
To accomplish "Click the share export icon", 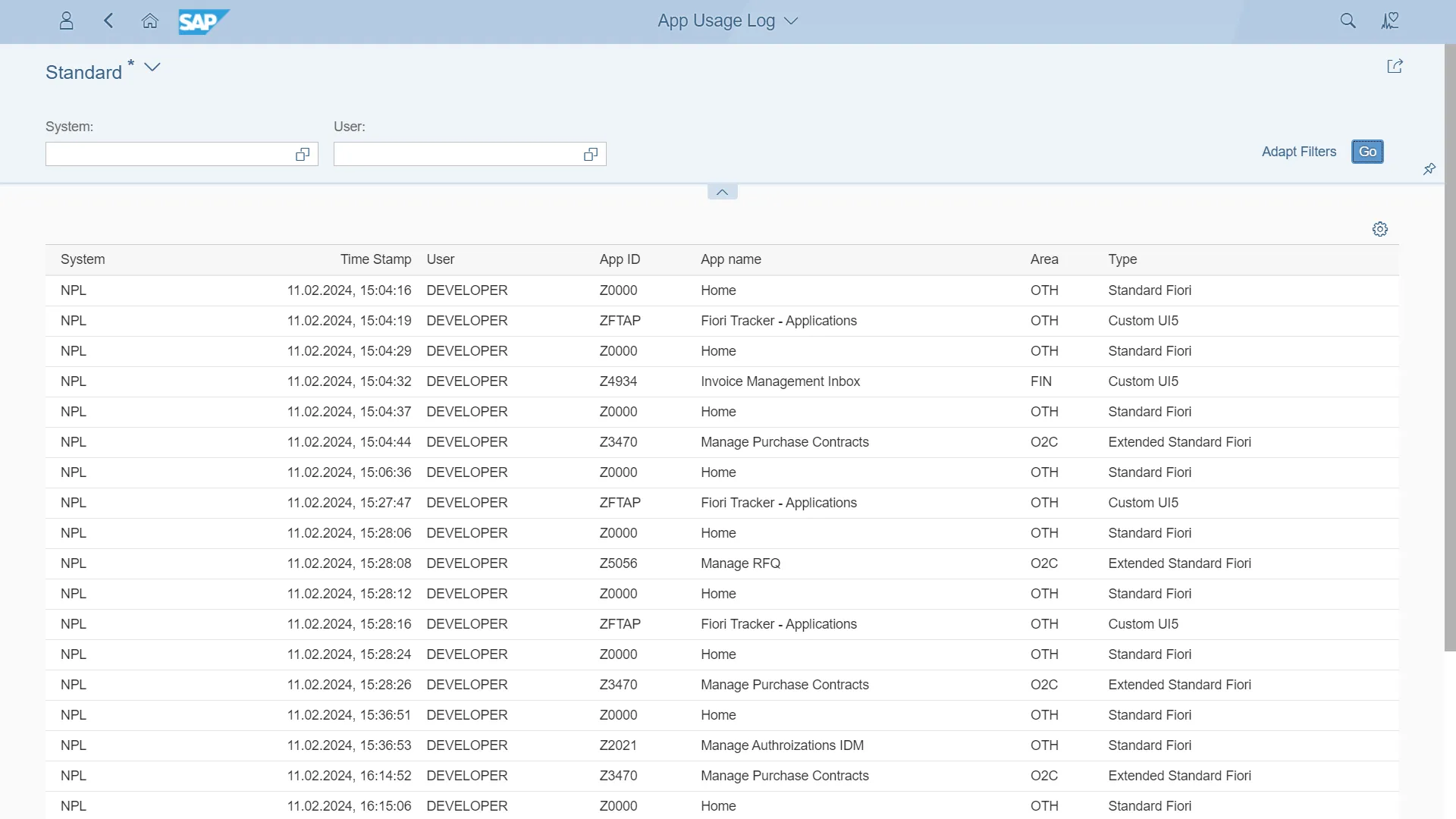I will pos(1395,66).
